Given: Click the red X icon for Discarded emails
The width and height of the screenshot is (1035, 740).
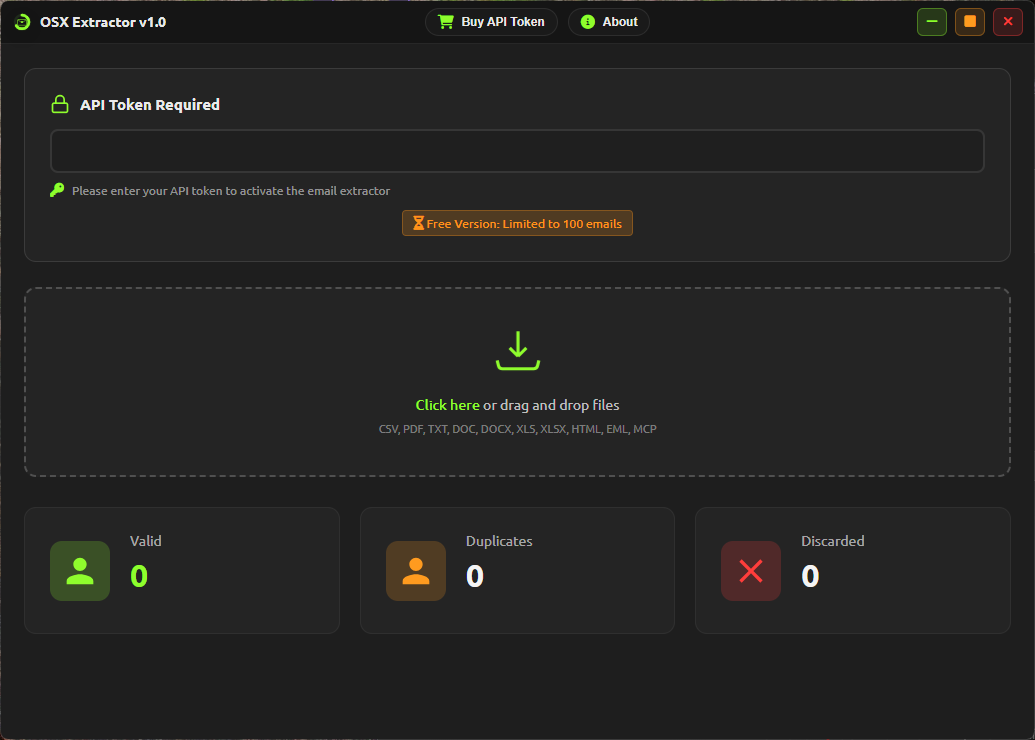Looking at the screenshot, I should (751, 571).
